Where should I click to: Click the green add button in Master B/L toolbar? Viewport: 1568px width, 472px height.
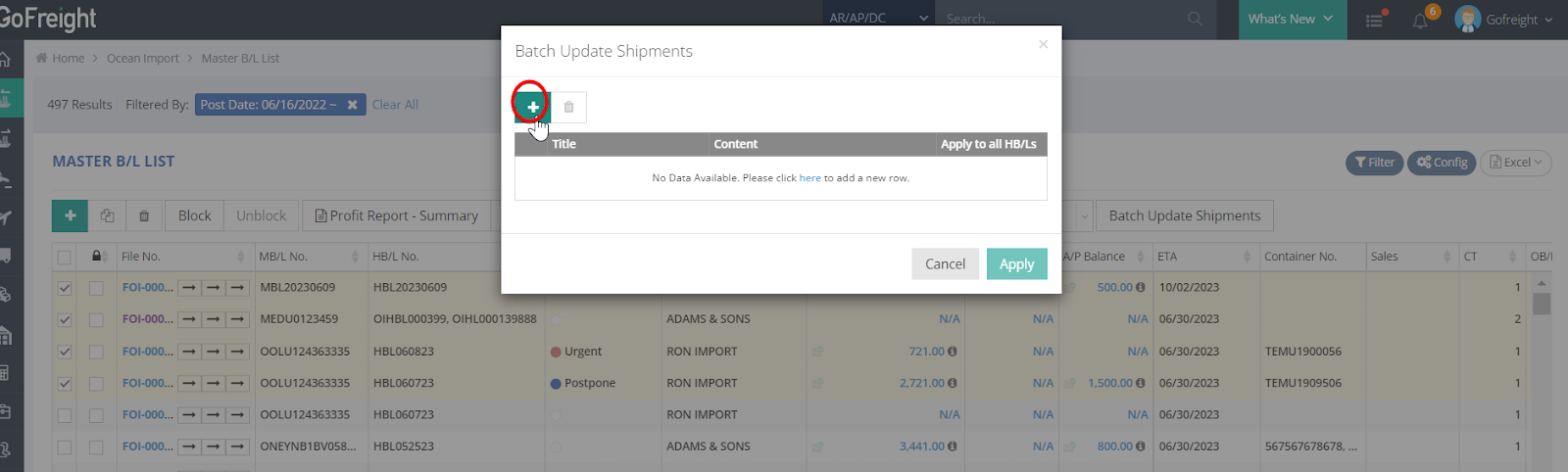coord(70,215)
